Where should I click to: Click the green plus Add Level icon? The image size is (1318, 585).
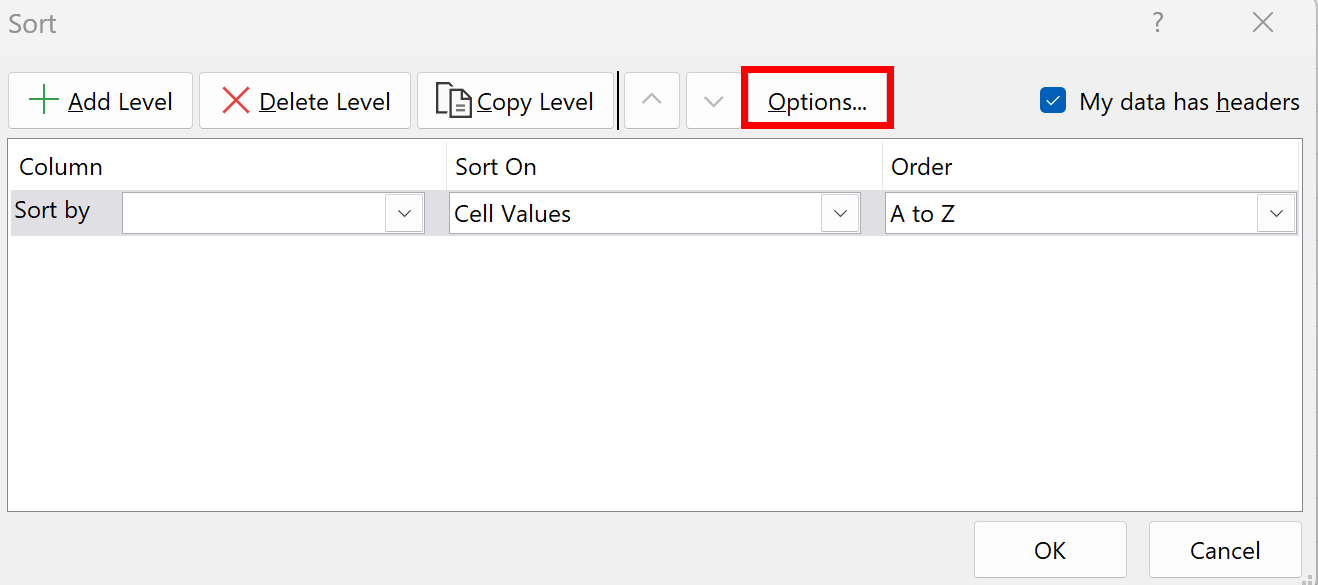[x=45, y=100]
